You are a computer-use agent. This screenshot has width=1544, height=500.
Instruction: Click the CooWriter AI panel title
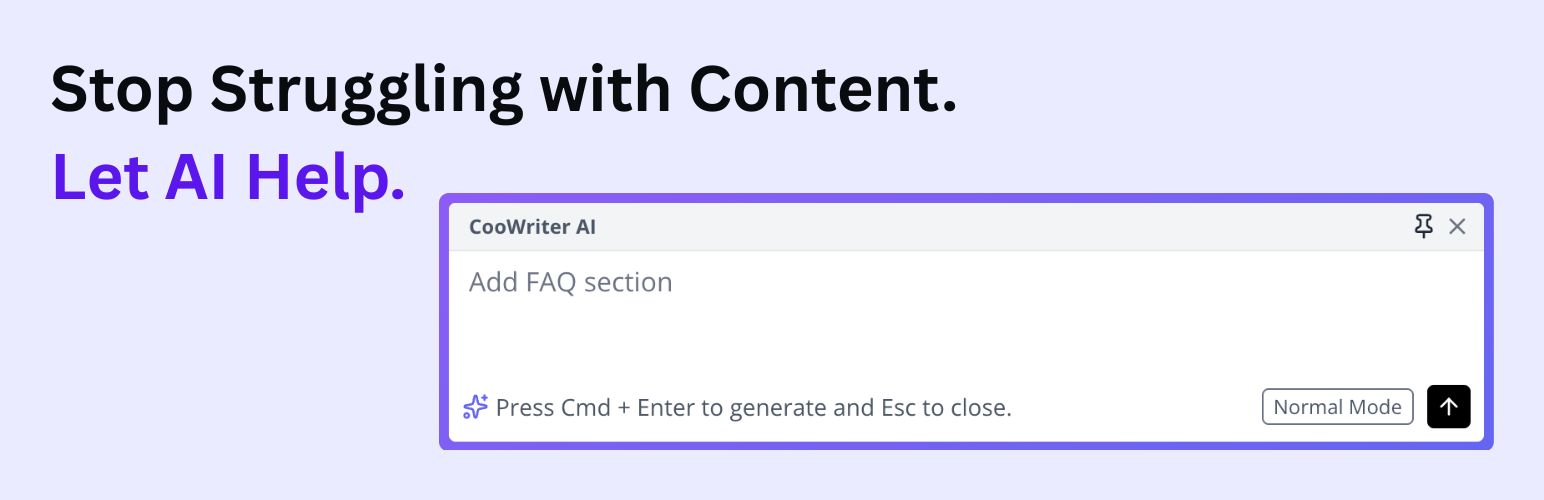532,227
